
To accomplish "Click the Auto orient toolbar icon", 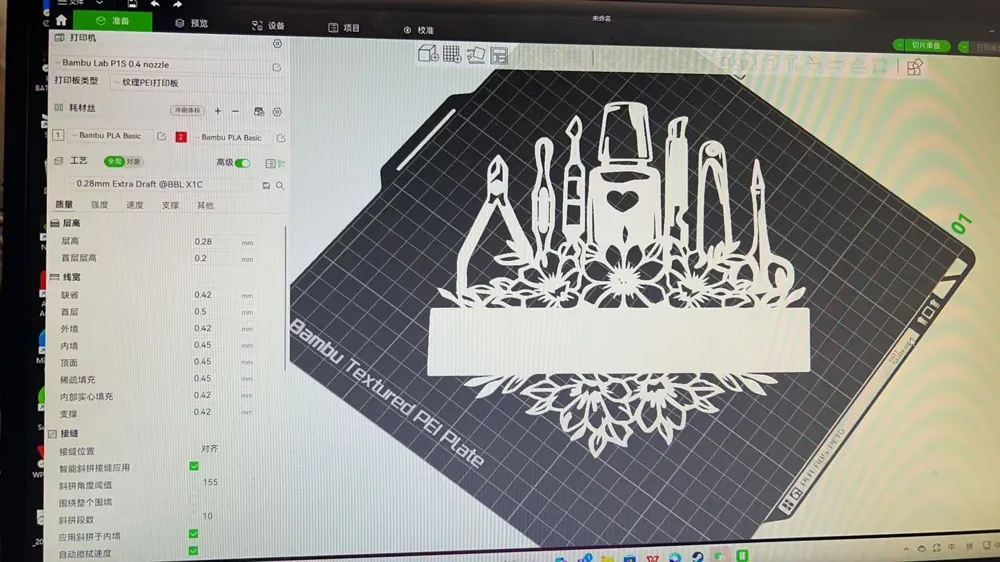I will click(x=476, y=55).
